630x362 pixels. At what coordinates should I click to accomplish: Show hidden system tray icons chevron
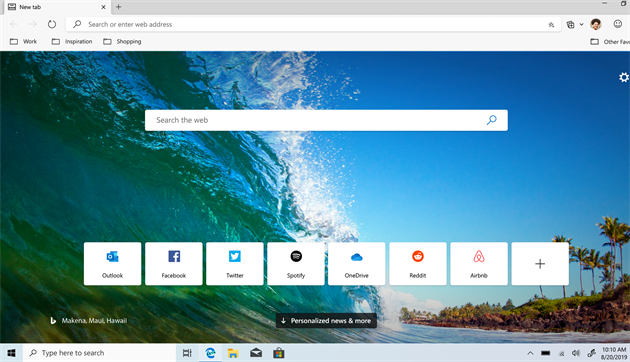click(x=530, y=353)
